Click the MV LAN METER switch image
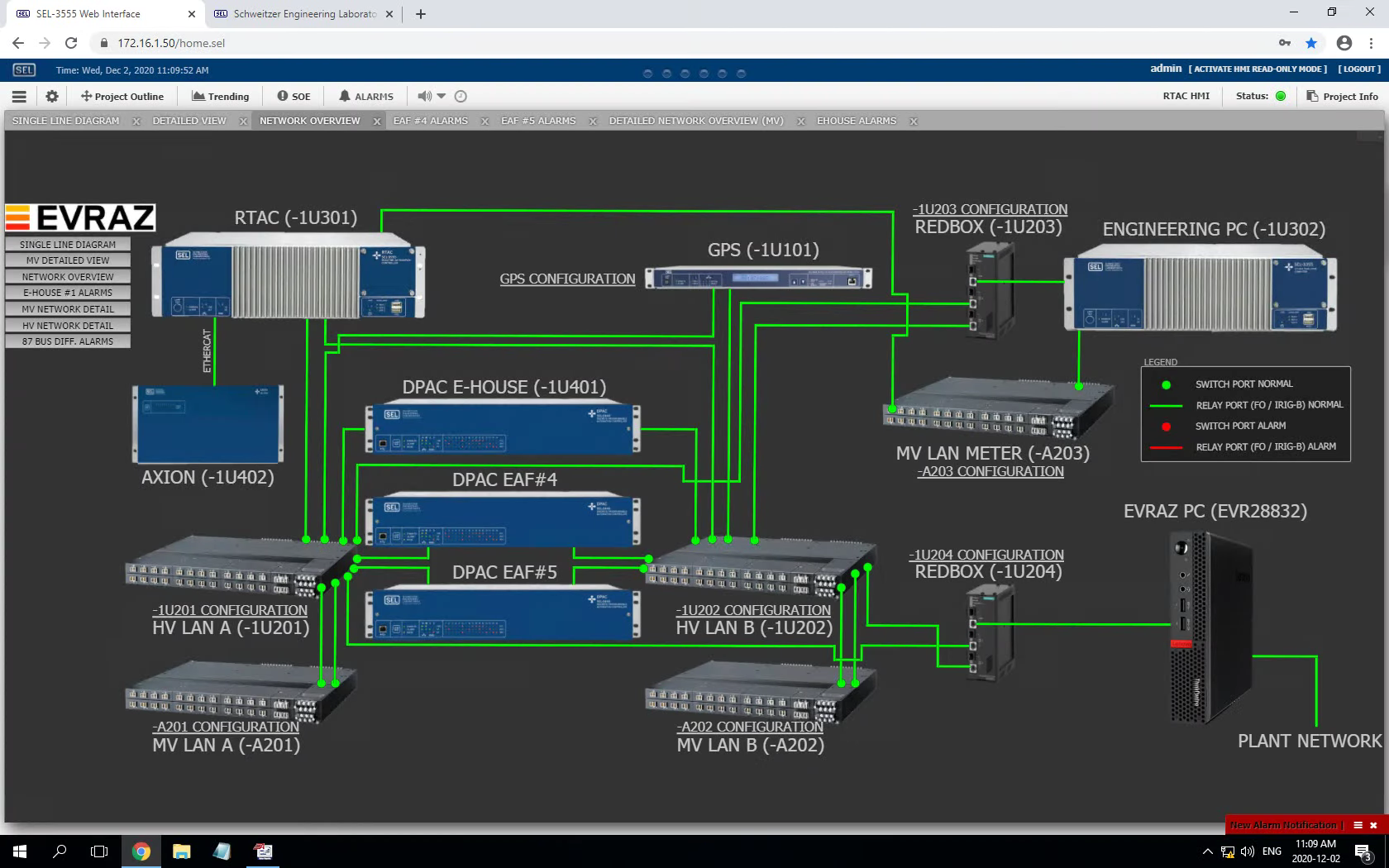 [999, 407]
